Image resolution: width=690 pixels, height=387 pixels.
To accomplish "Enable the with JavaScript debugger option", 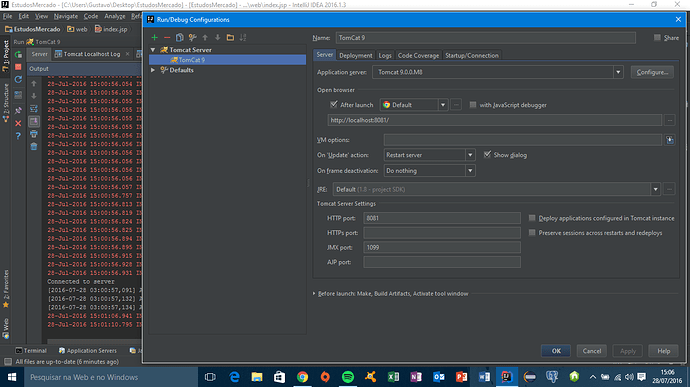I will pyautogui.click(x=473, y=105).
